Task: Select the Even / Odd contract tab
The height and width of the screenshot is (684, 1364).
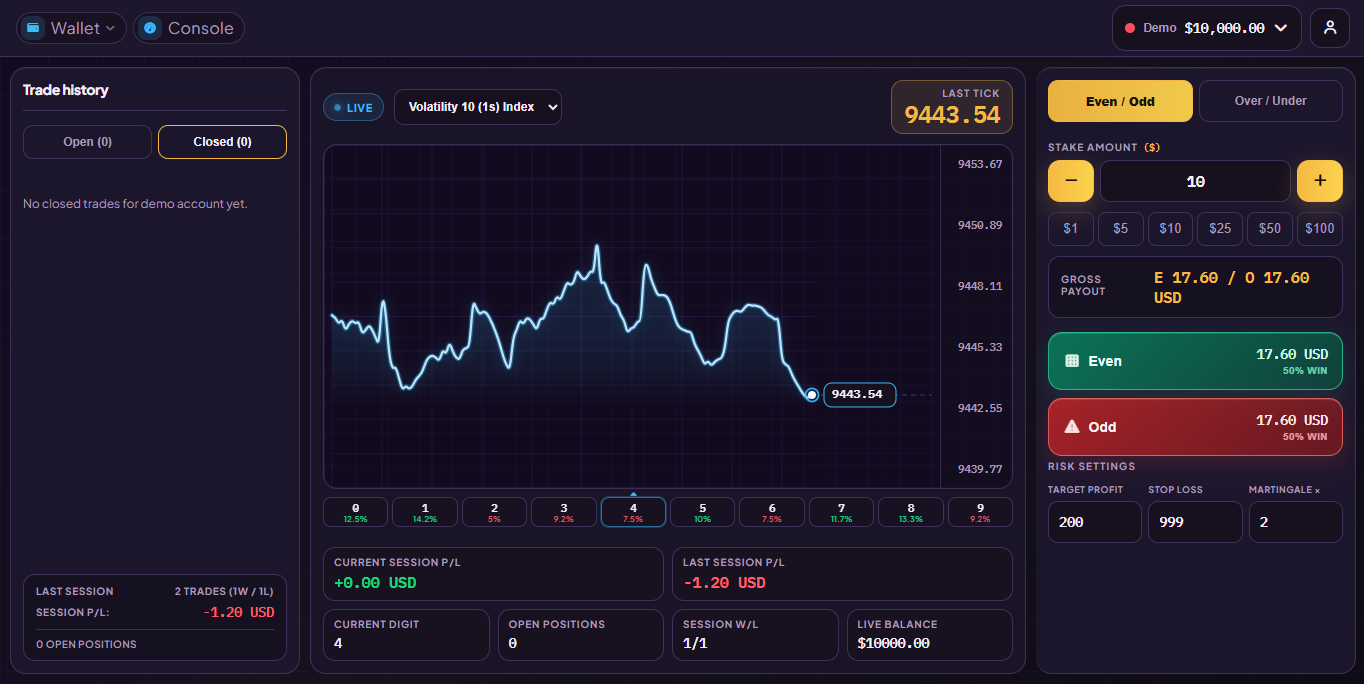Action: [1120, 101]
